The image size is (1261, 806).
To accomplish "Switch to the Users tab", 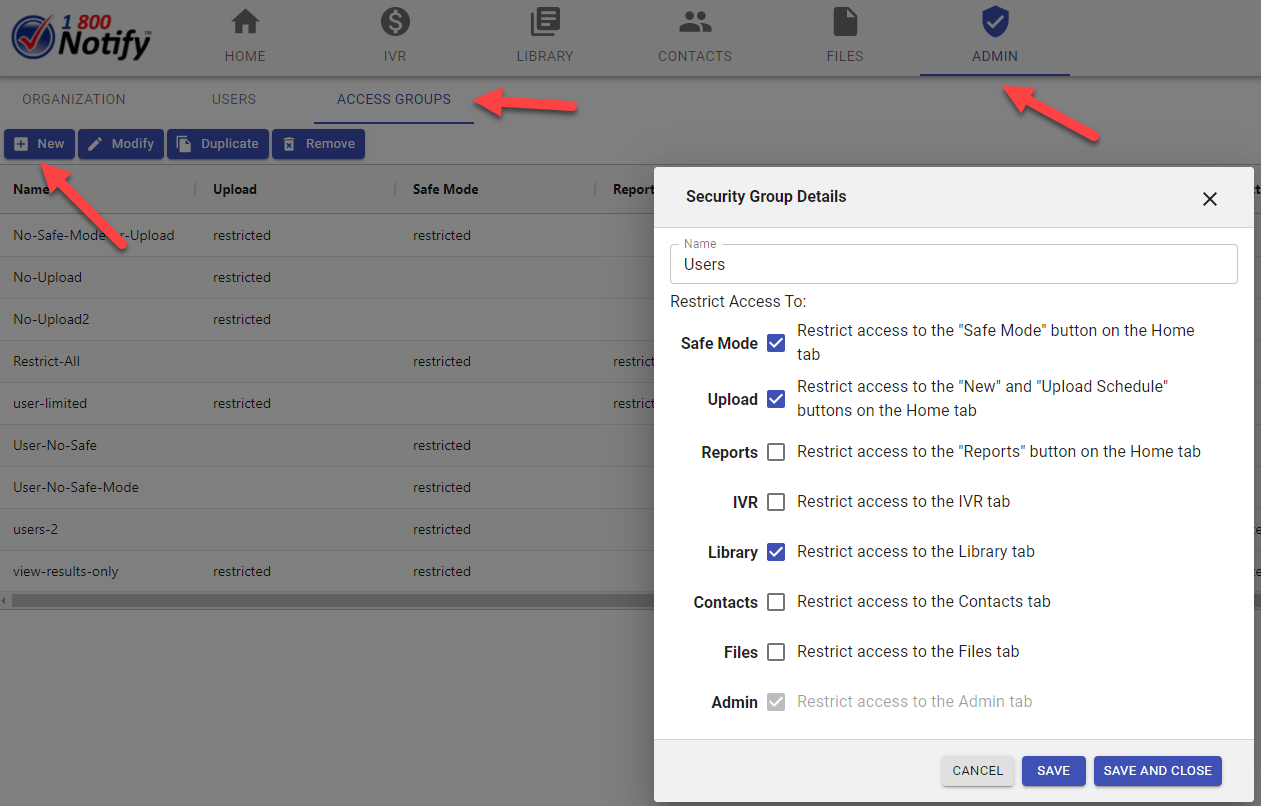I will point(234,99).
